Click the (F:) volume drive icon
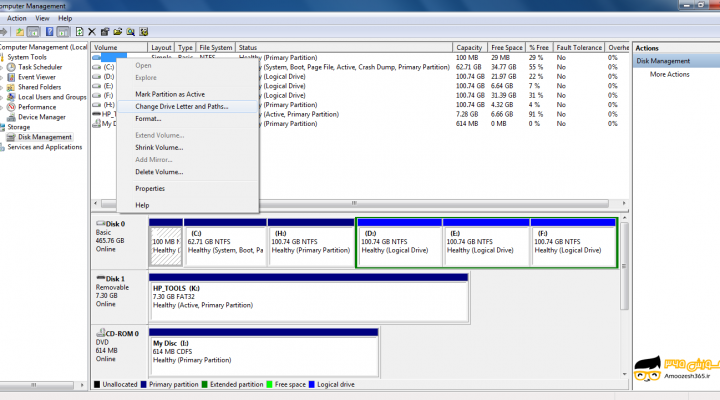The width and height of the screenshot is (720, 400). click(x=96, y=96)
